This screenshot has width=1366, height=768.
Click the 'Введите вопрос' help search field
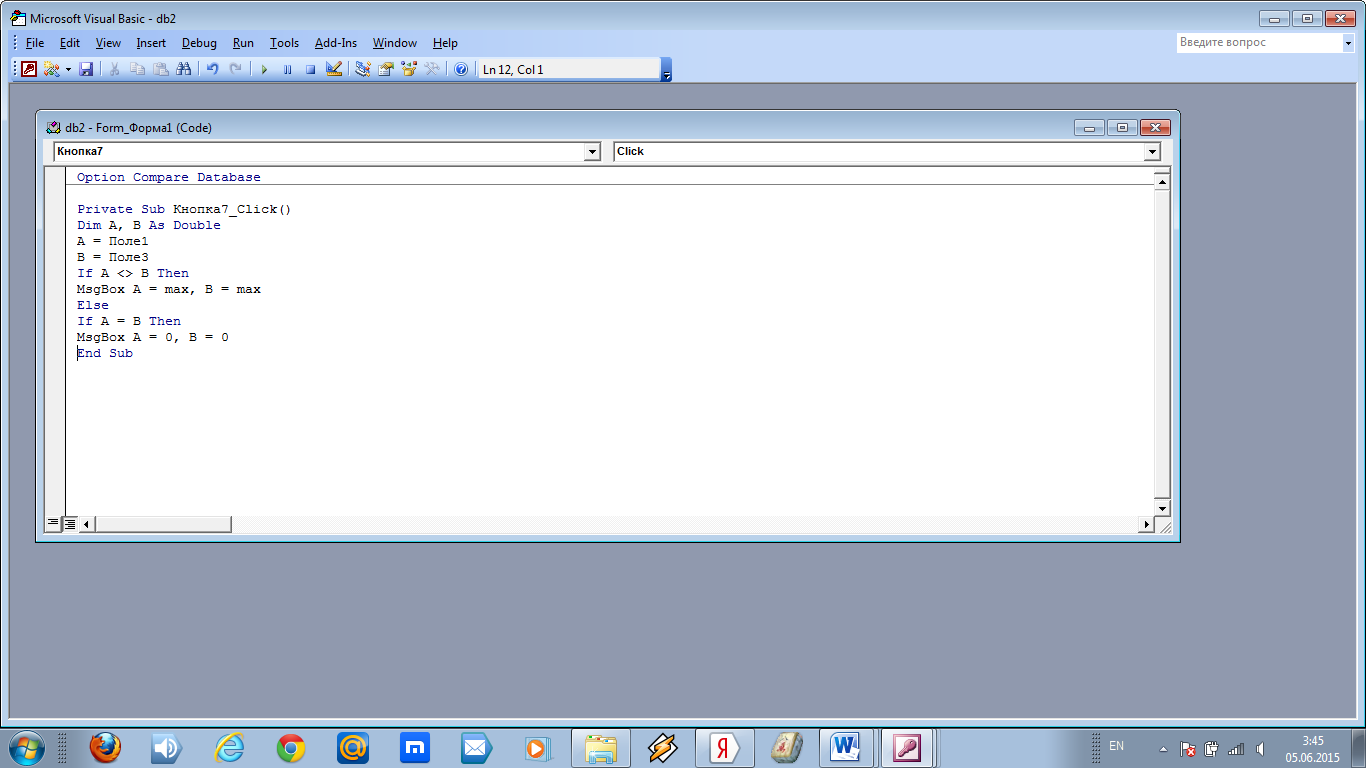pos(1258,43)
